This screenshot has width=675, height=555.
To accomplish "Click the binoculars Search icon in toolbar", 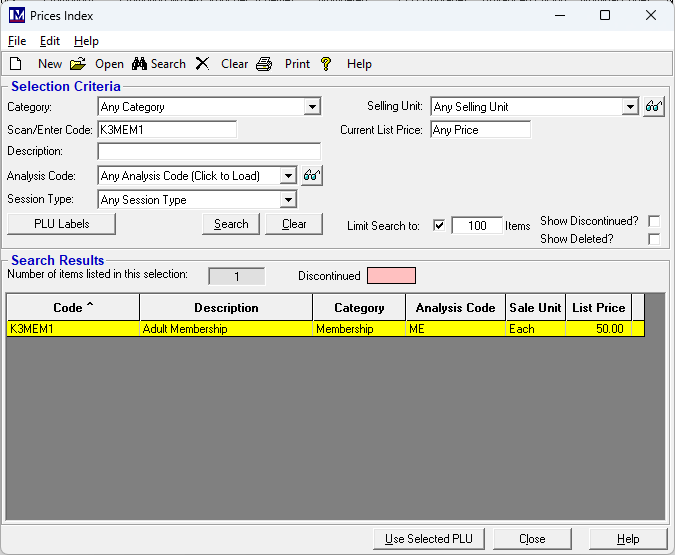I will [139, 64].
